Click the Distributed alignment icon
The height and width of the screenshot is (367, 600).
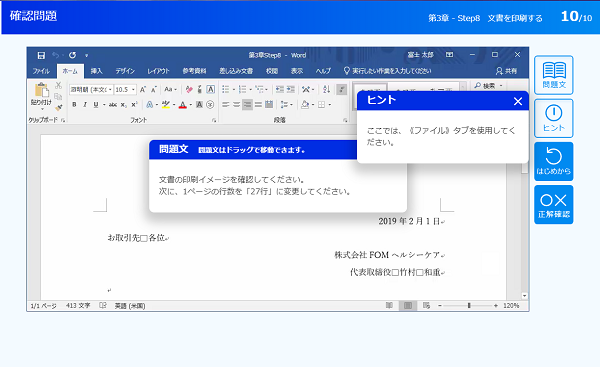[x=269, y=104]
